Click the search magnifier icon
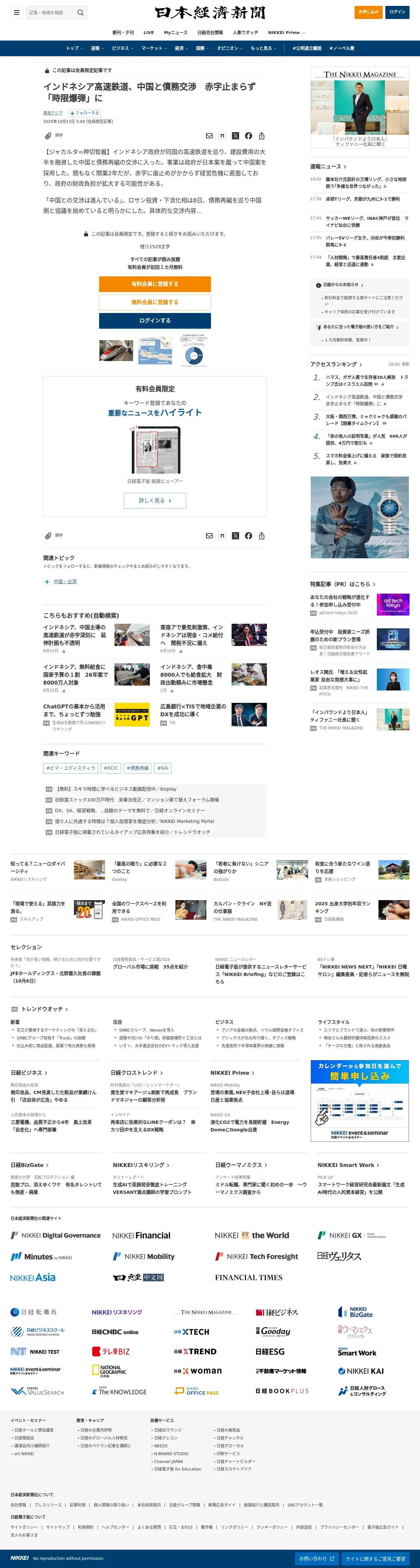The height and width of the screenshot is (1568, 420). click(x=80, y=12)
